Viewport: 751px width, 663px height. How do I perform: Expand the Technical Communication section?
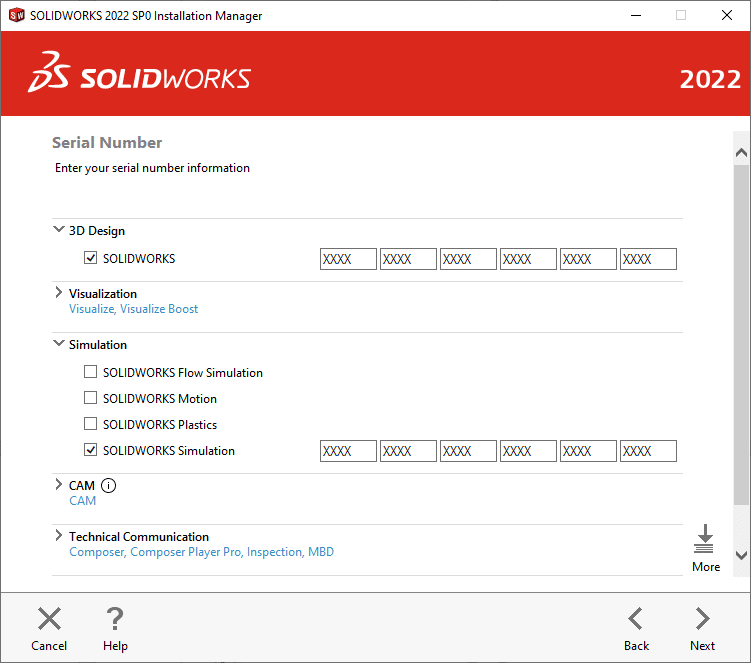(58, 537)
